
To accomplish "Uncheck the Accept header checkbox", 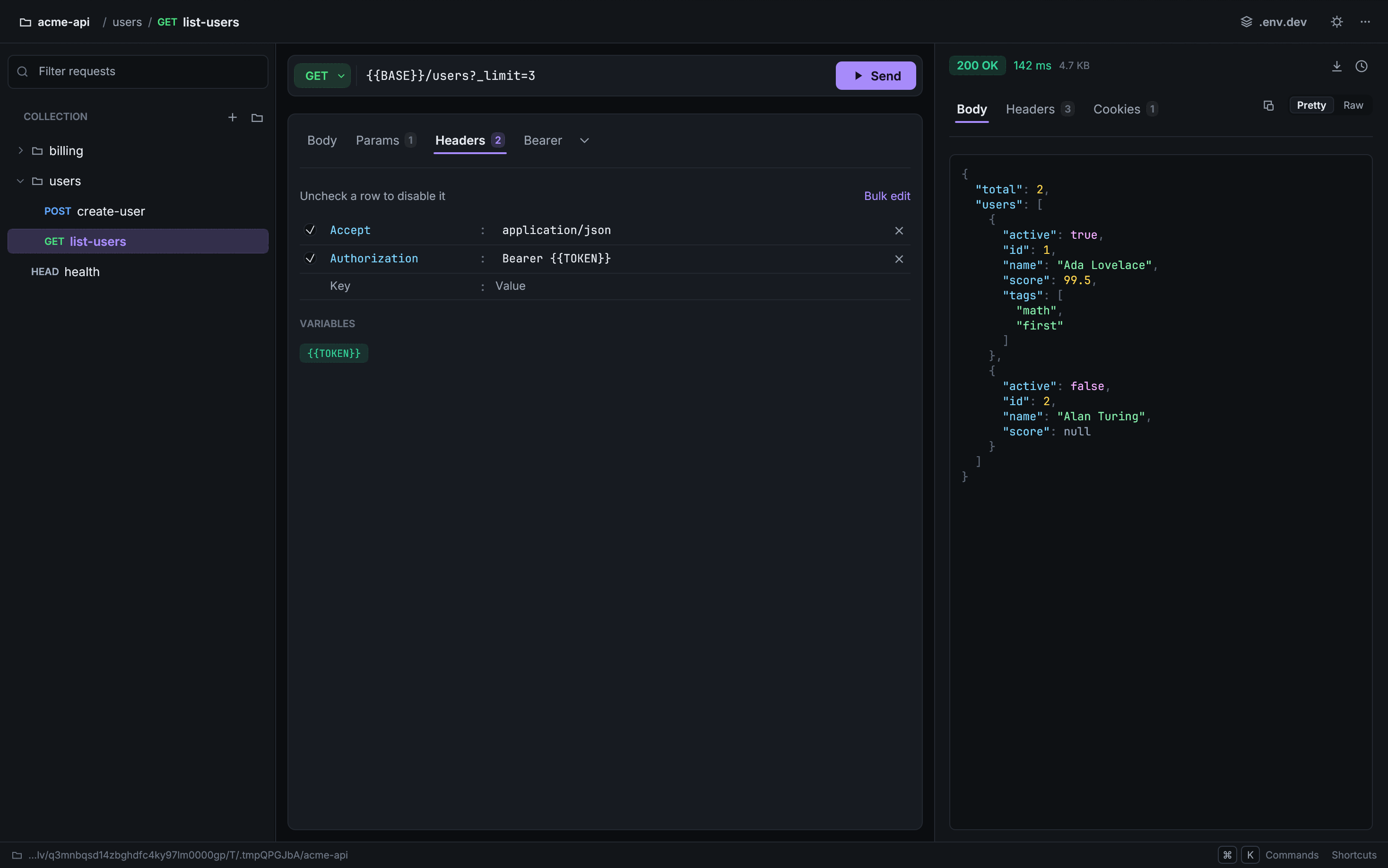I will [310, 230].
